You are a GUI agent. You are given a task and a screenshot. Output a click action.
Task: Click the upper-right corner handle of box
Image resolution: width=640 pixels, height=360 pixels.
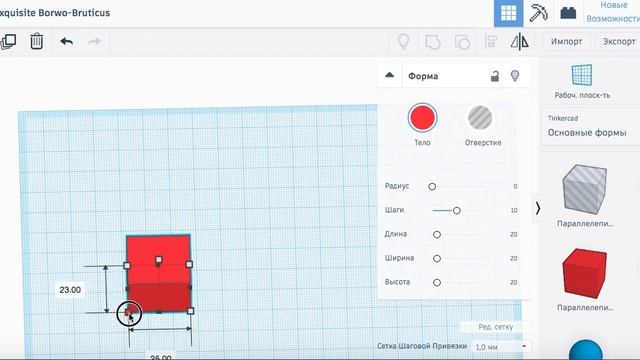[189, 264]
